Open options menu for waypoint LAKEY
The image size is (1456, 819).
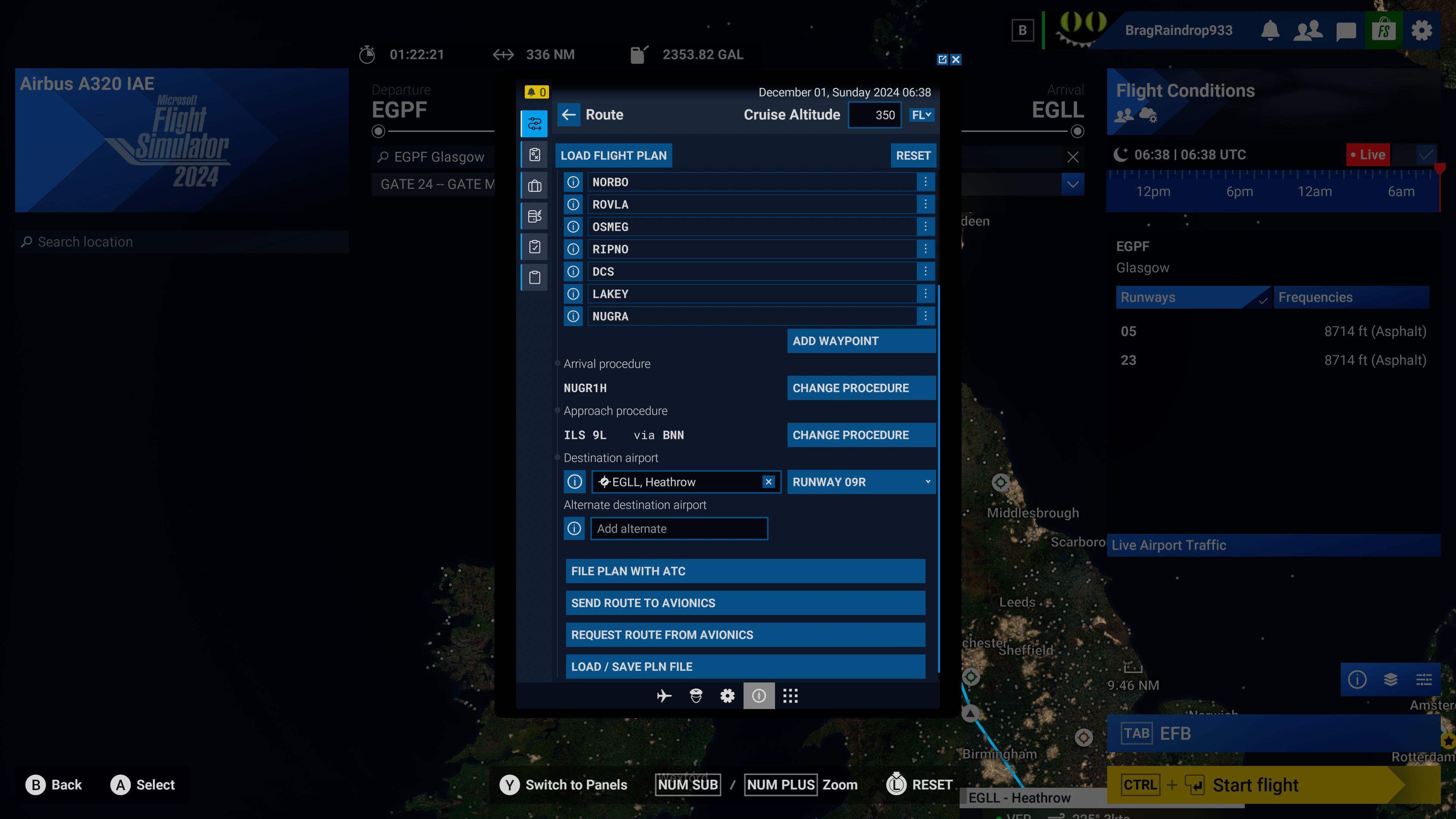pyautogui.click(x=925, y=293)
